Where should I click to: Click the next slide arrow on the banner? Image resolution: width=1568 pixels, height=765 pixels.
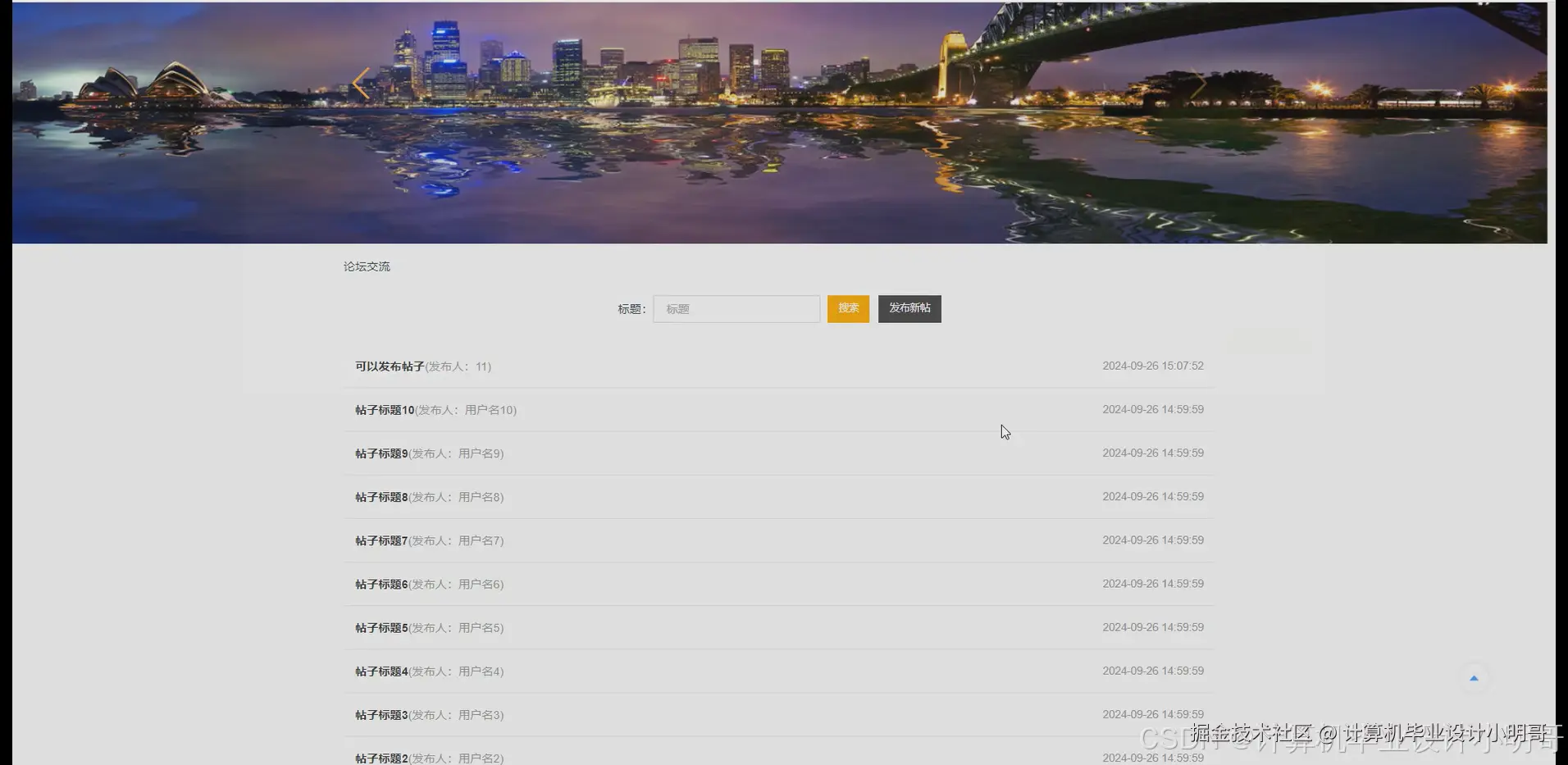(x=1199, y=83)
